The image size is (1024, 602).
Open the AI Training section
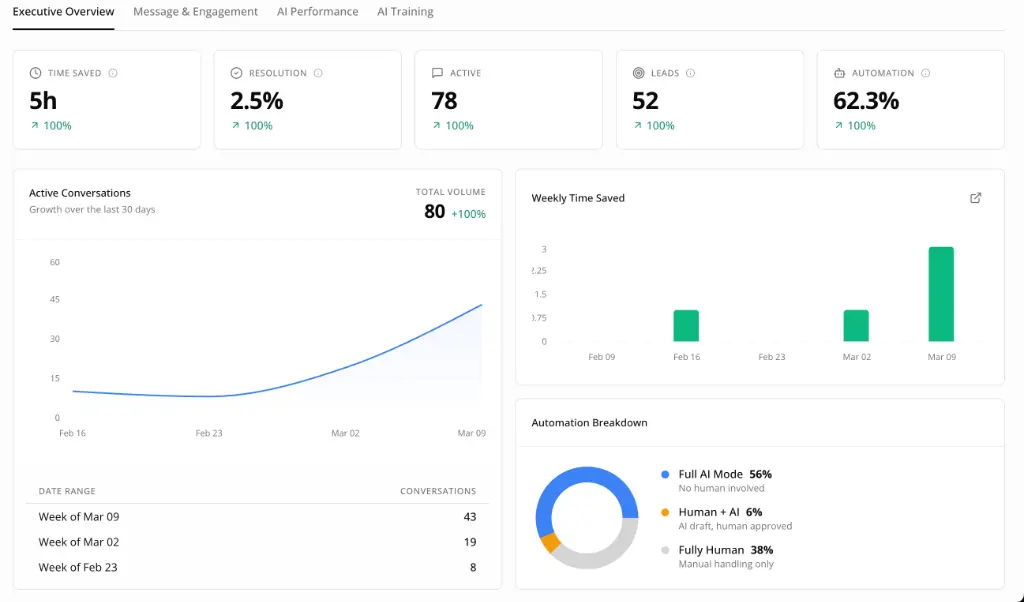click(404, 12)
